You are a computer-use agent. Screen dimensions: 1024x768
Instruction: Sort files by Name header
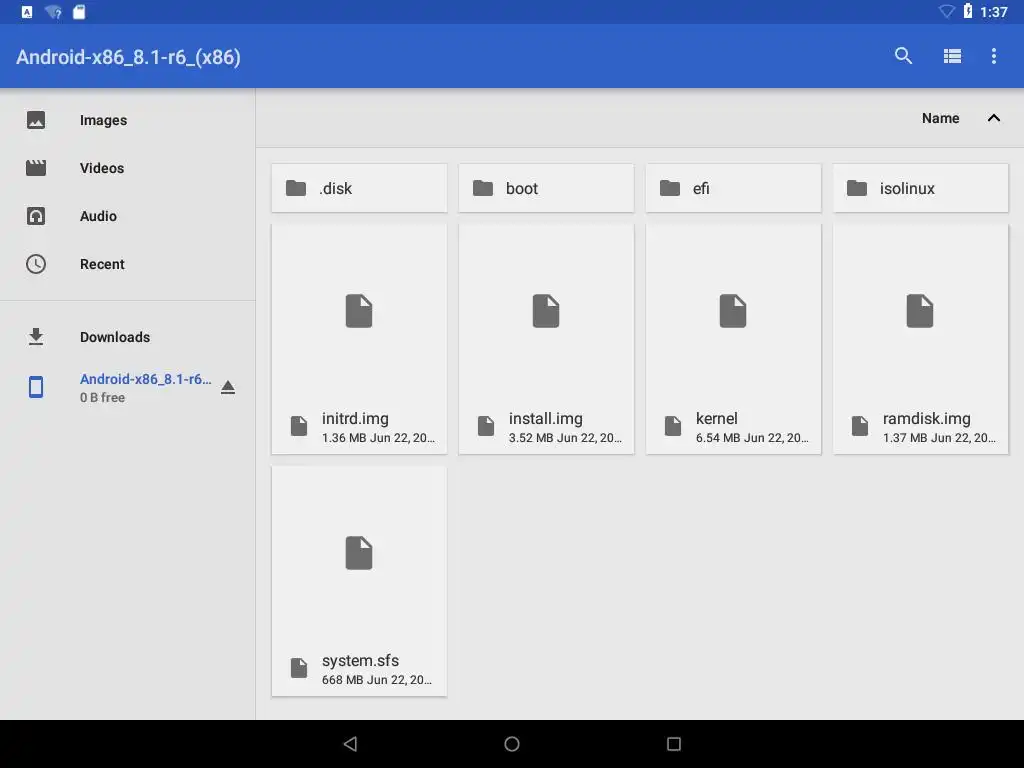940,118
